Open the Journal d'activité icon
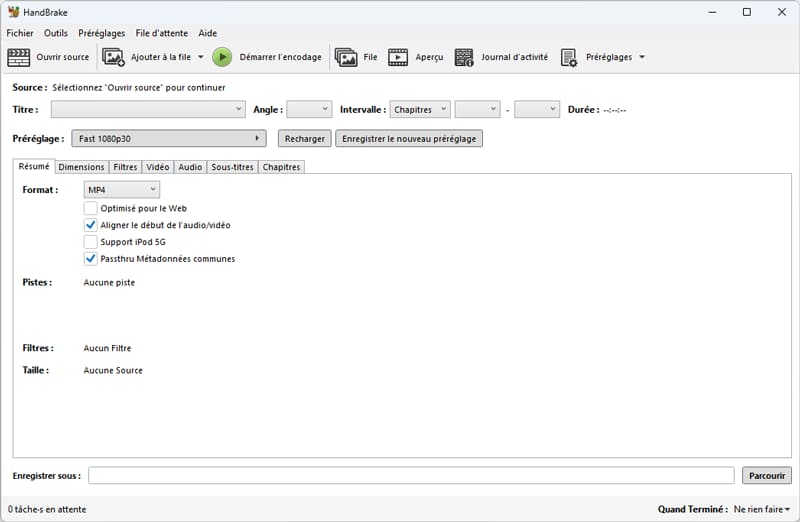The height and width of the screenshot is (522, 800). pos(464,57)
